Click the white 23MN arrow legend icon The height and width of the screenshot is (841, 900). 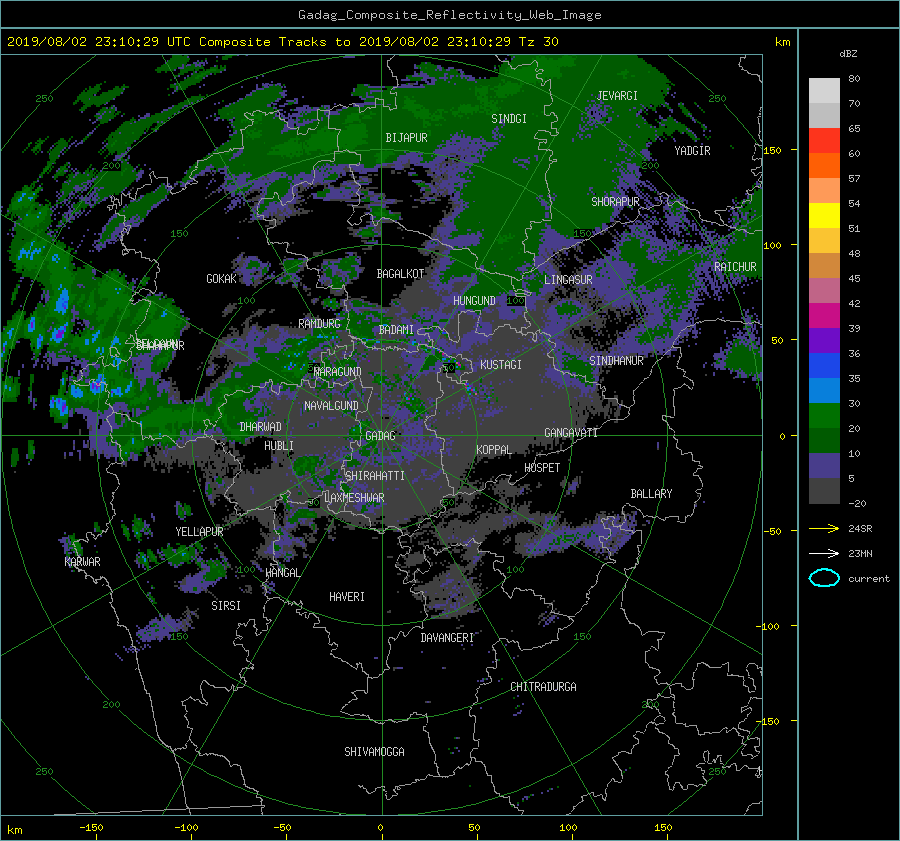pyautogui.click(x=824, y=553)
